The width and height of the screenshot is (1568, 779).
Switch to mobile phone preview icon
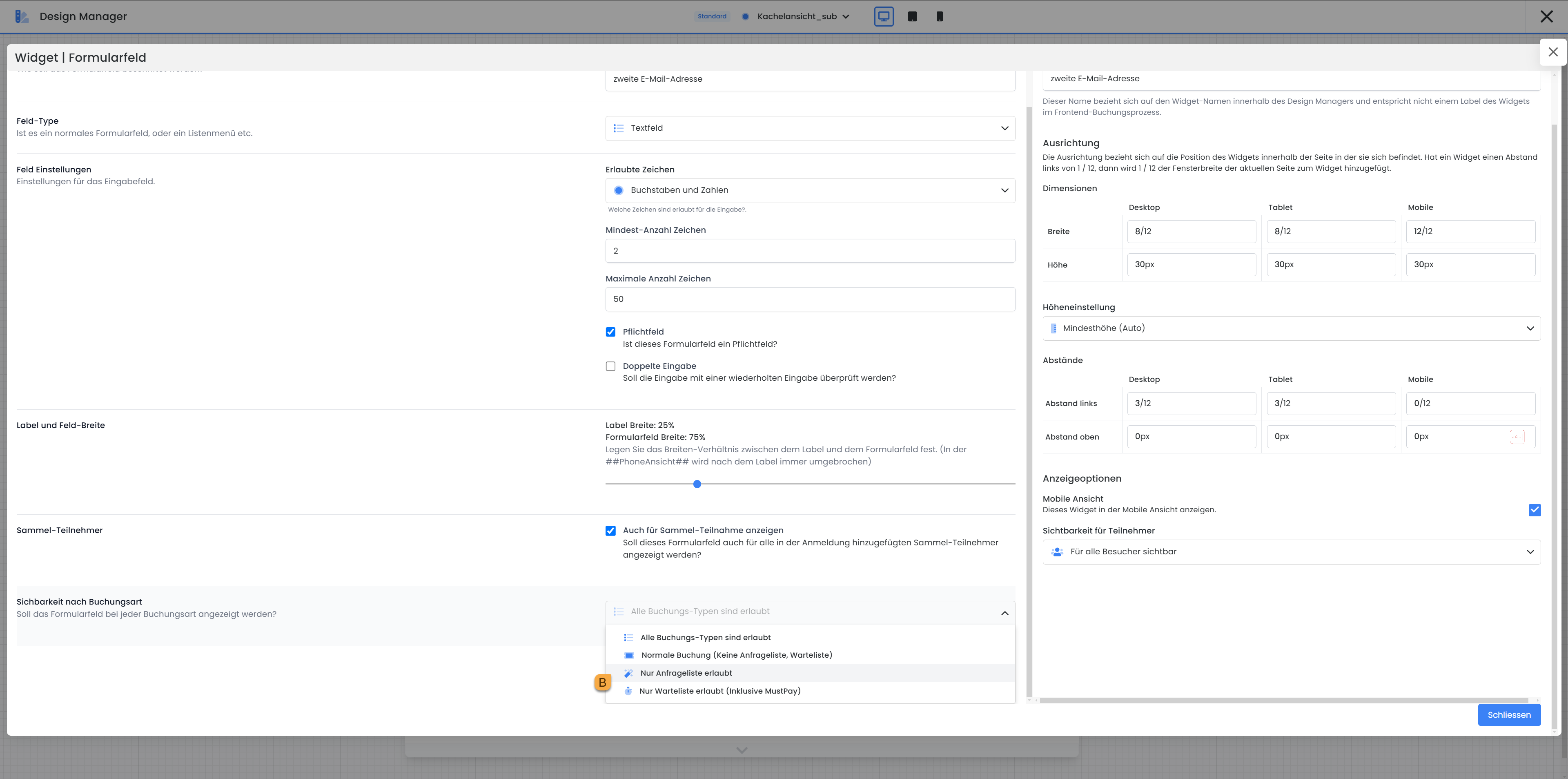point(939,16)
